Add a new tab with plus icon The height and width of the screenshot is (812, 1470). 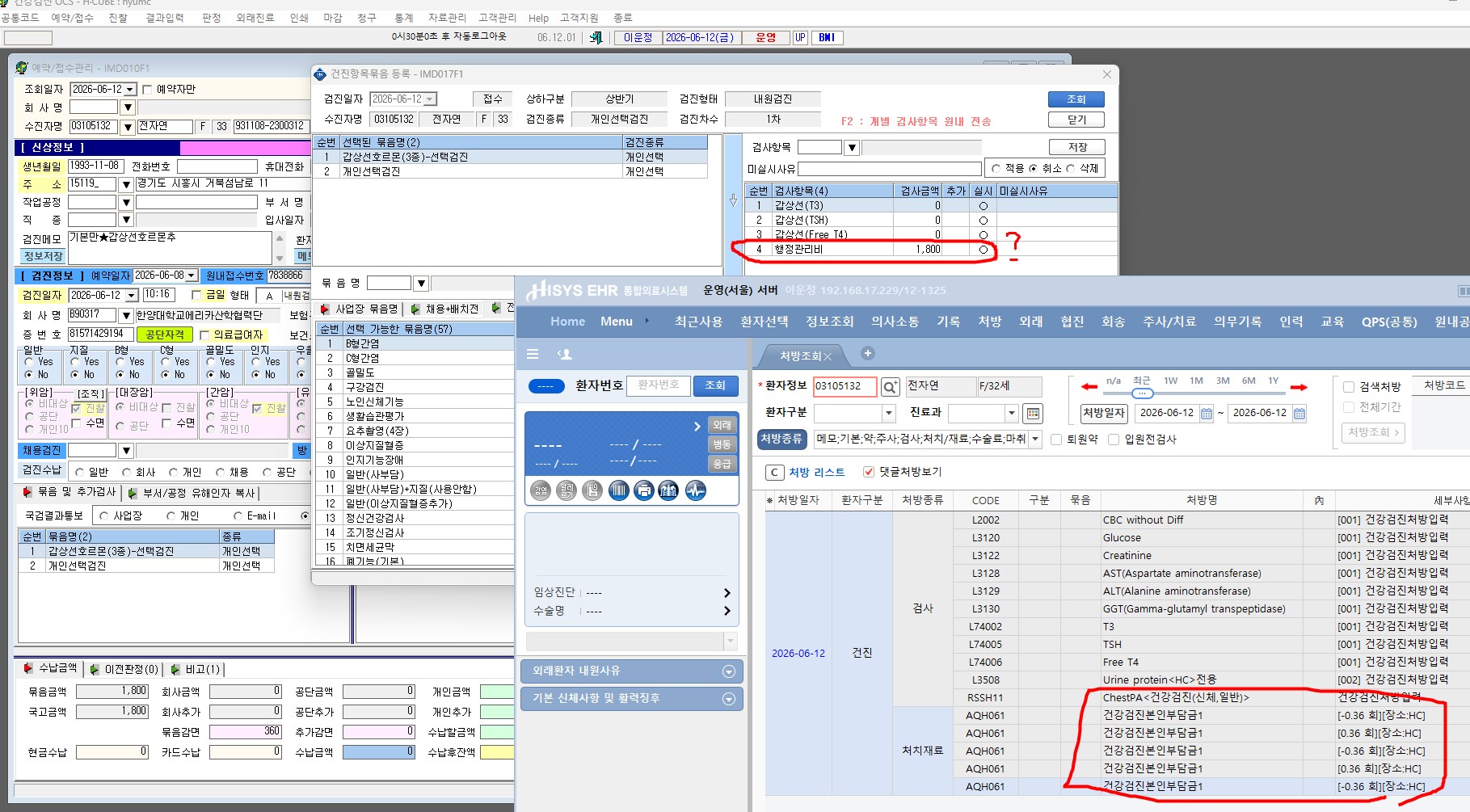tap(867, 353)
